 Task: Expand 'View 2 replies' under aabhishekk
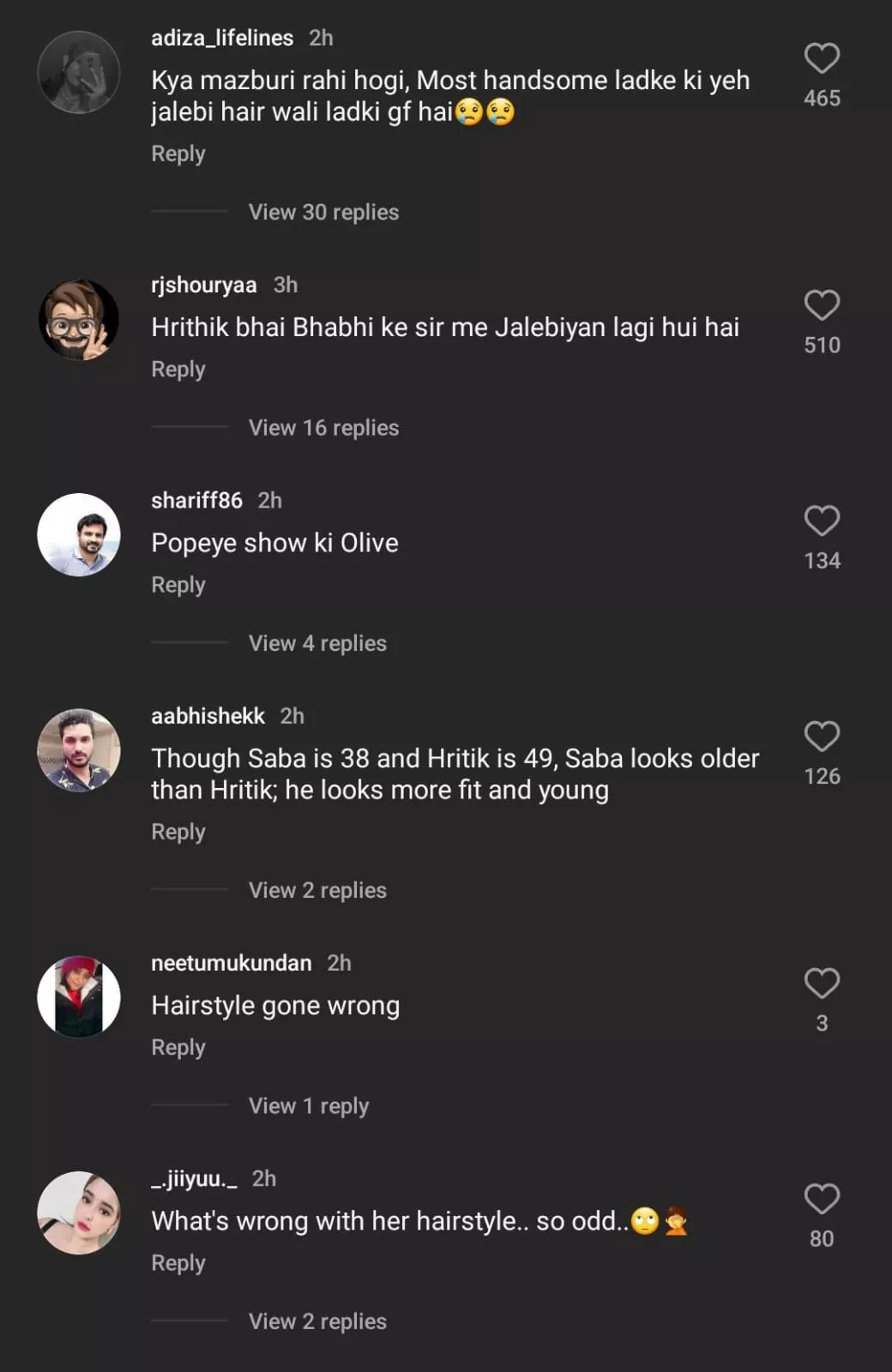click(317, 890)
